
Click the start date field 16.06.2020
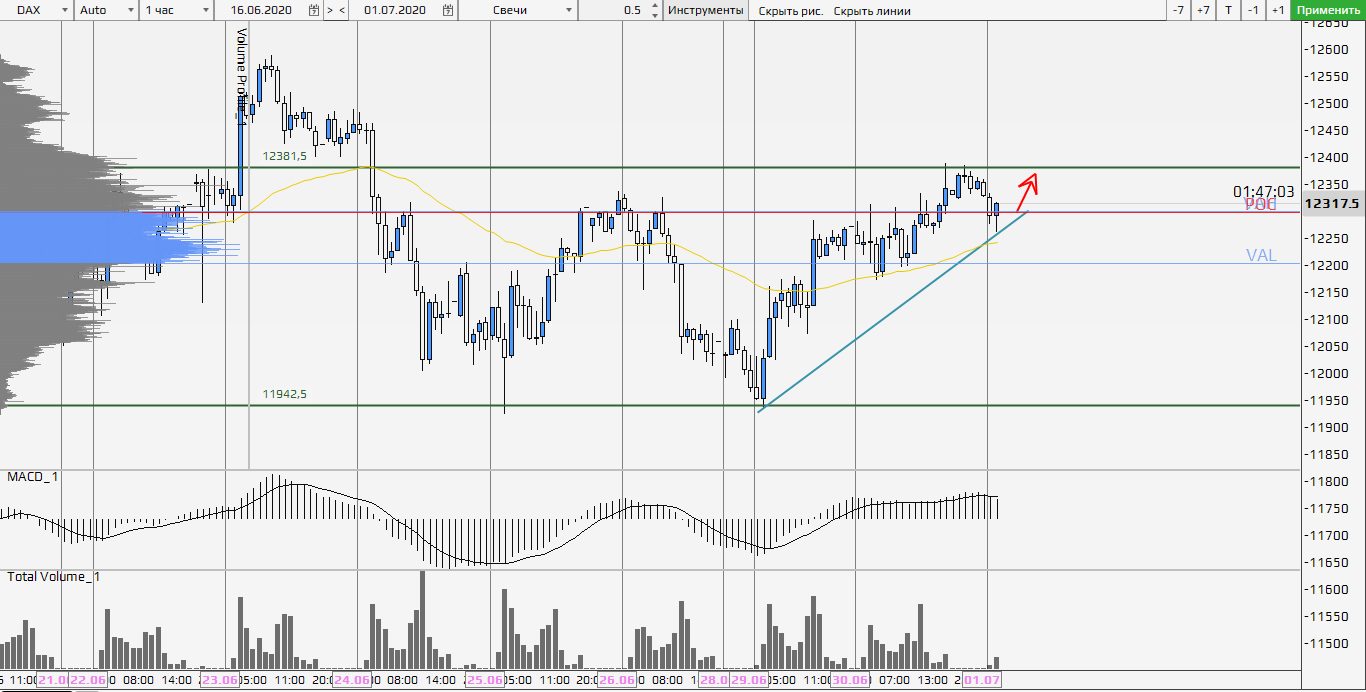pos(263,10)
